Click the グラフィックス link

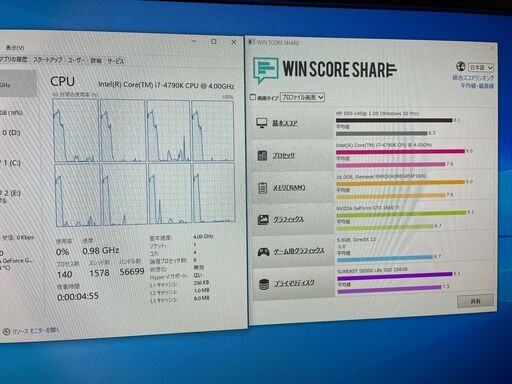pos(289,219)
